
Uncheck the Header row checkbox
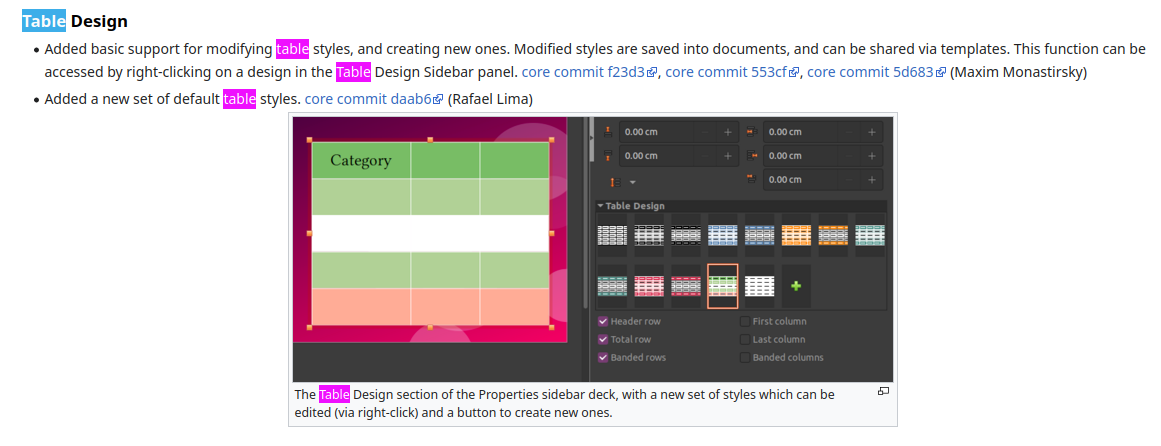coord(603,322)
